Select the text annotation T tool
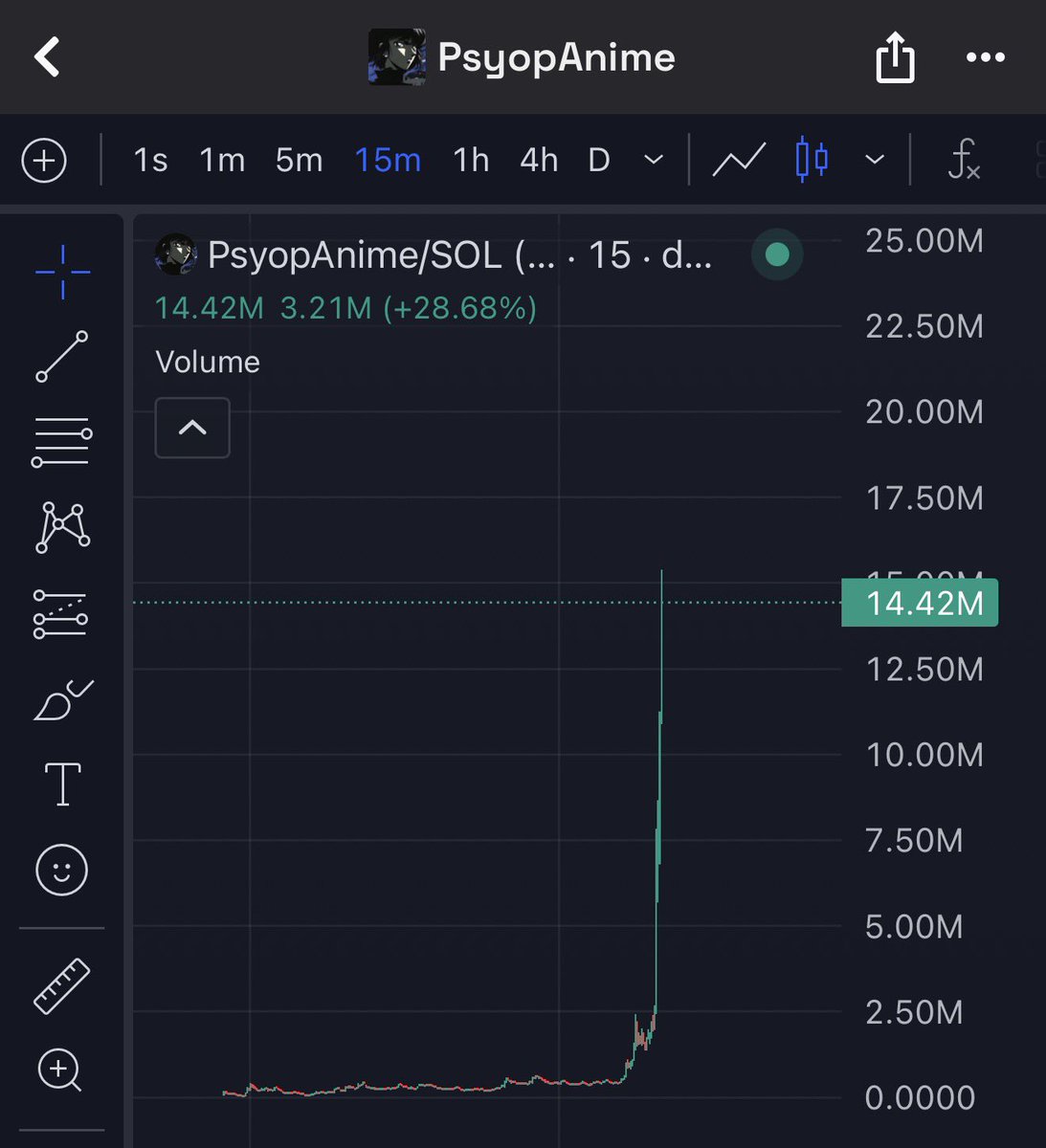This screenshot has width=1046, height=1148. coord(62,784)
